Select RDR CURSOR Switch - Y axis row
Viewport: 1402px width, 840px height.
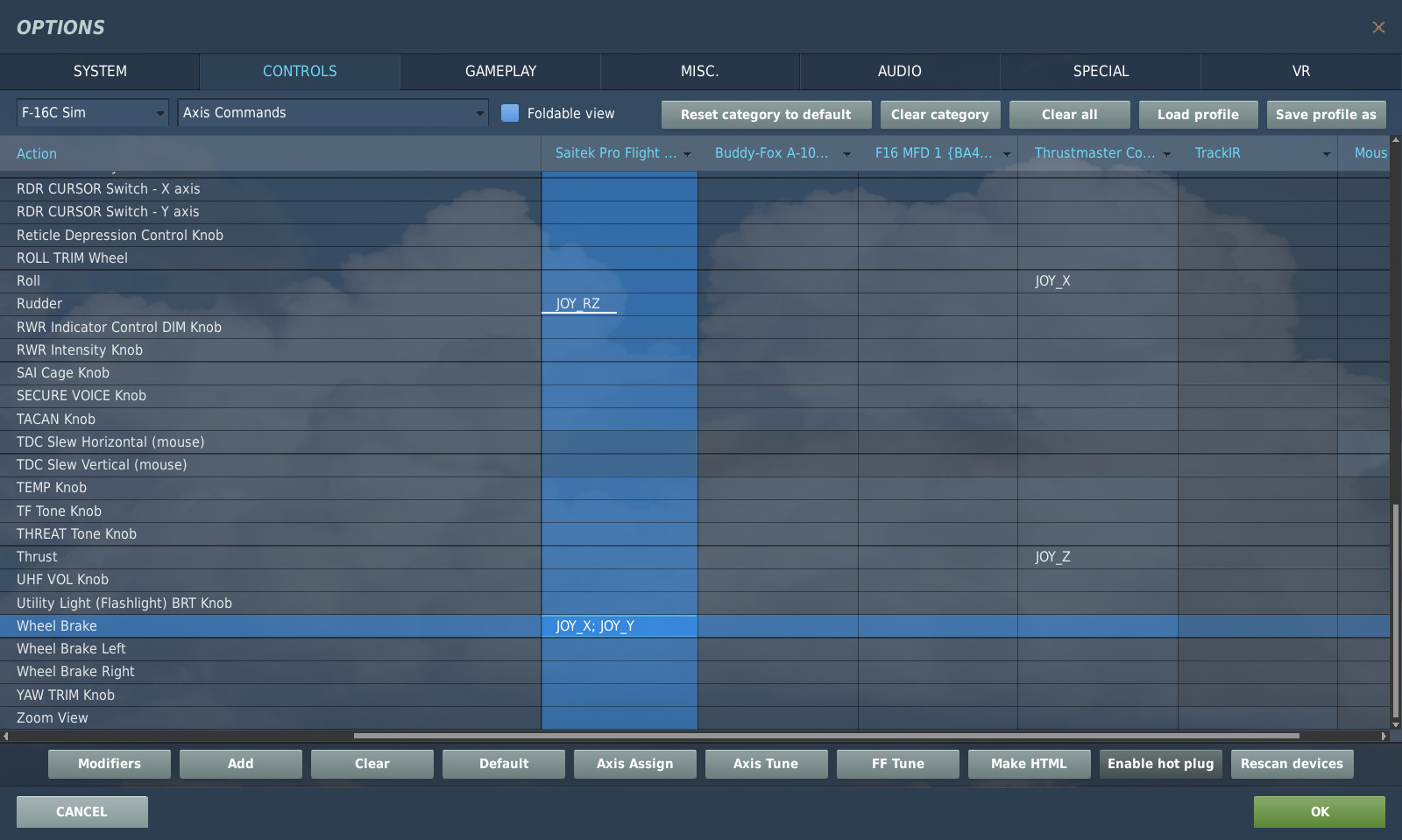pyautogui.click(x=695, y=212)
